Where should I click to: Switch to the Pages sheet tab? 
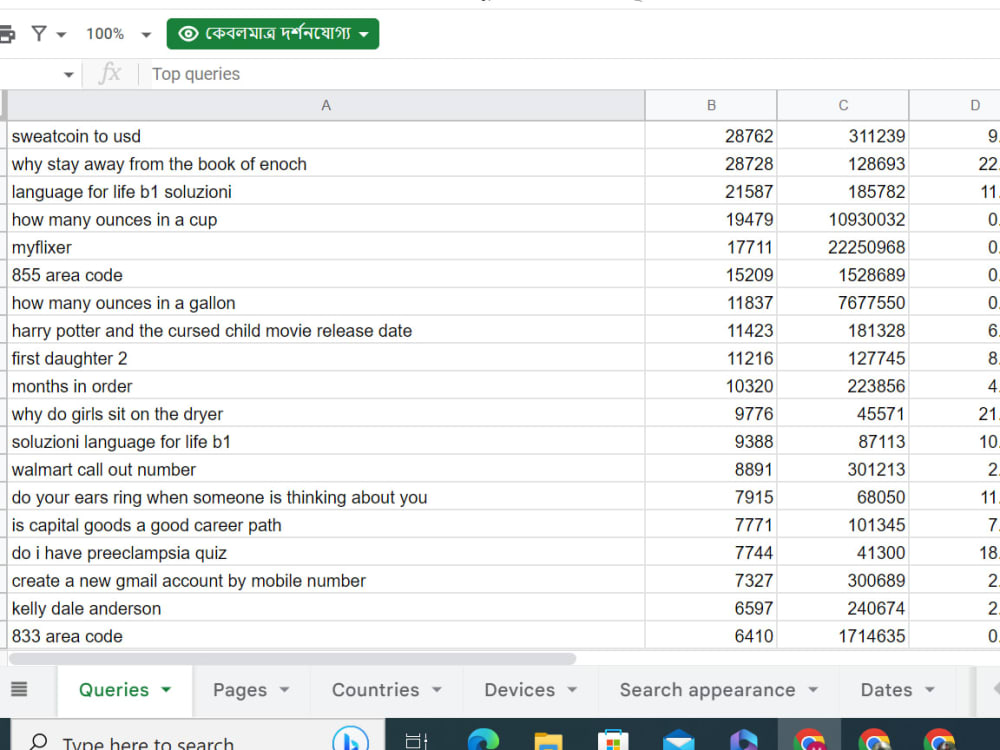pyautogui.click(x=240, y=690)
